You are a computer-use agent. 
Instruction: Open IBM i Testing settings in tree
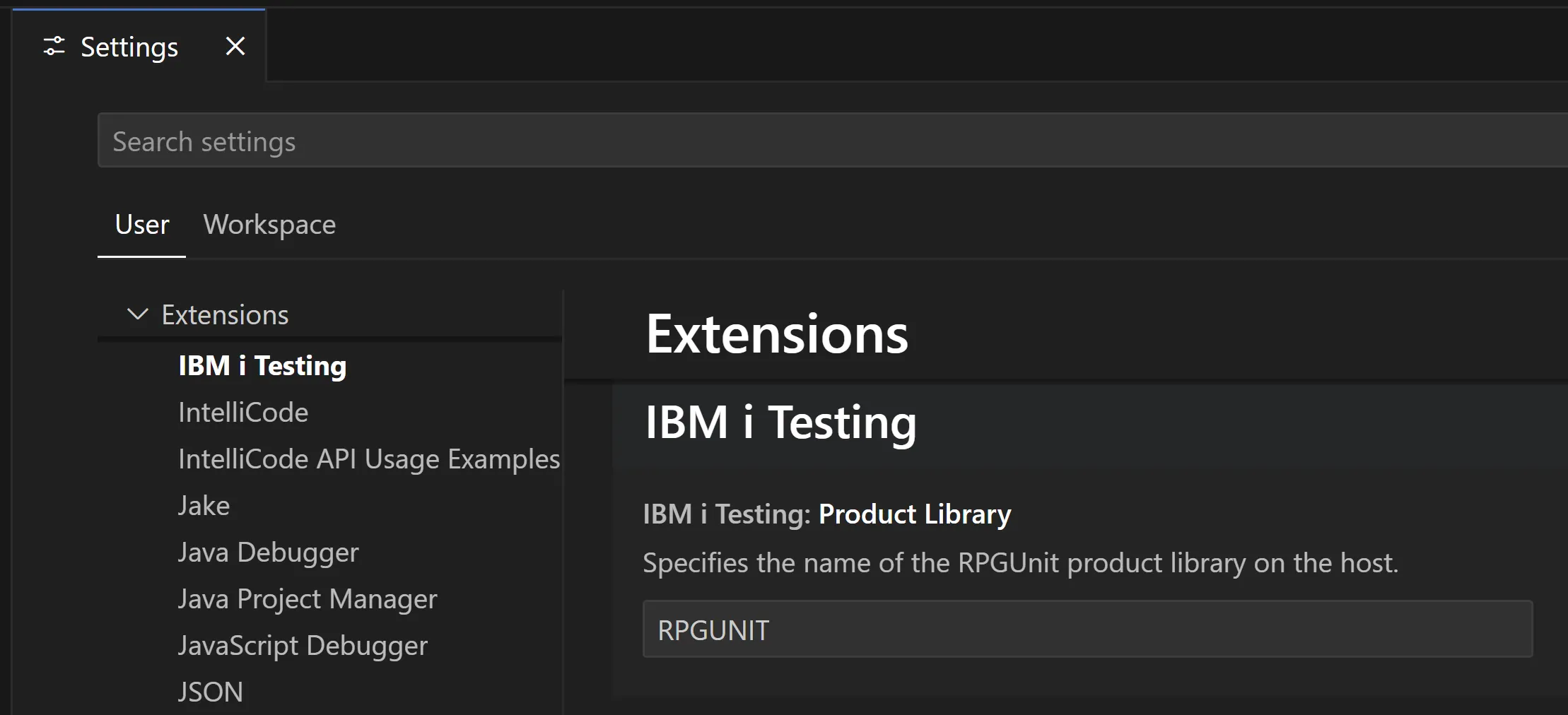(262, 366)
